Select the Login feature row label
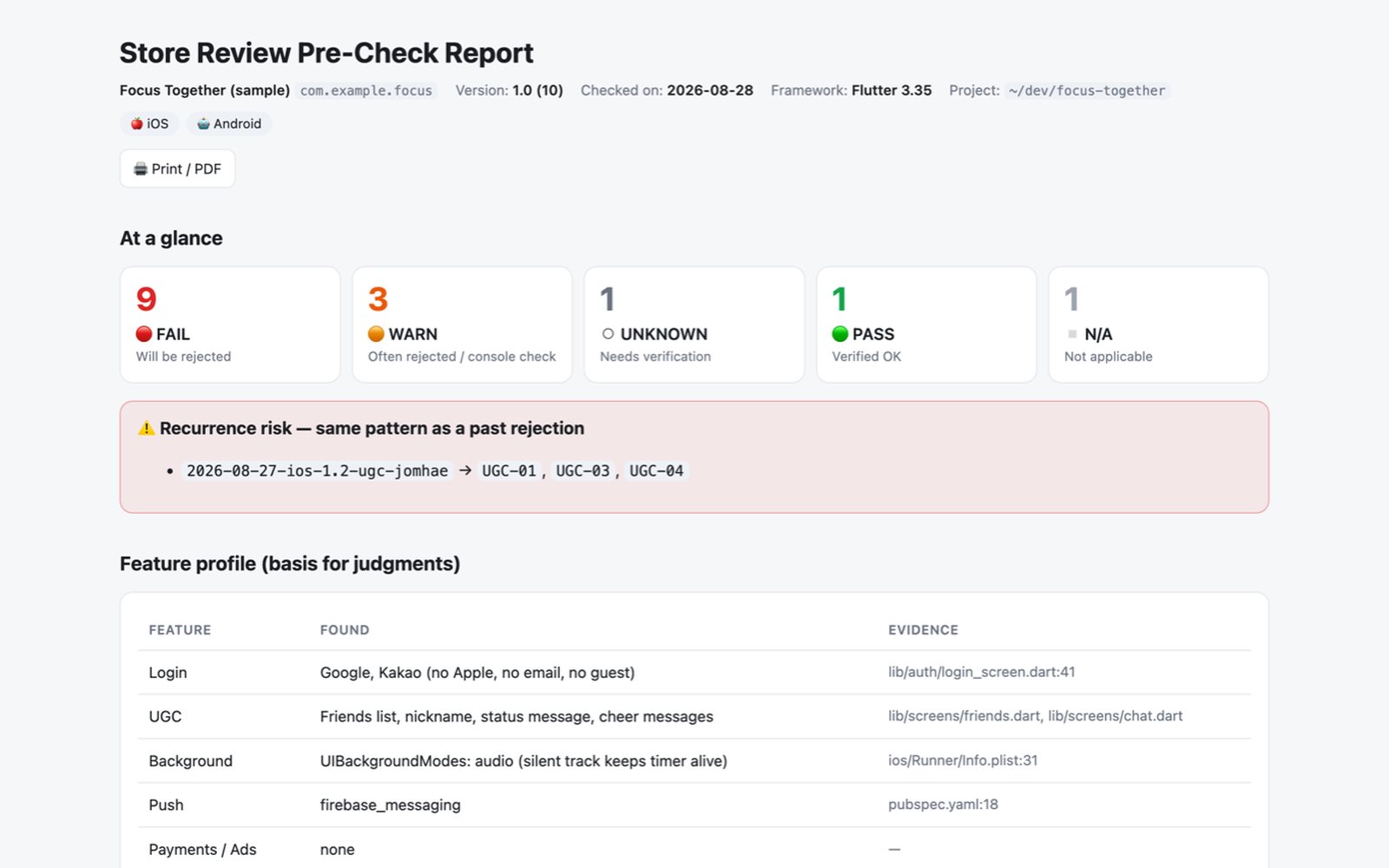Viewport: 1389px width, 868px height. [x=168, y=673]
